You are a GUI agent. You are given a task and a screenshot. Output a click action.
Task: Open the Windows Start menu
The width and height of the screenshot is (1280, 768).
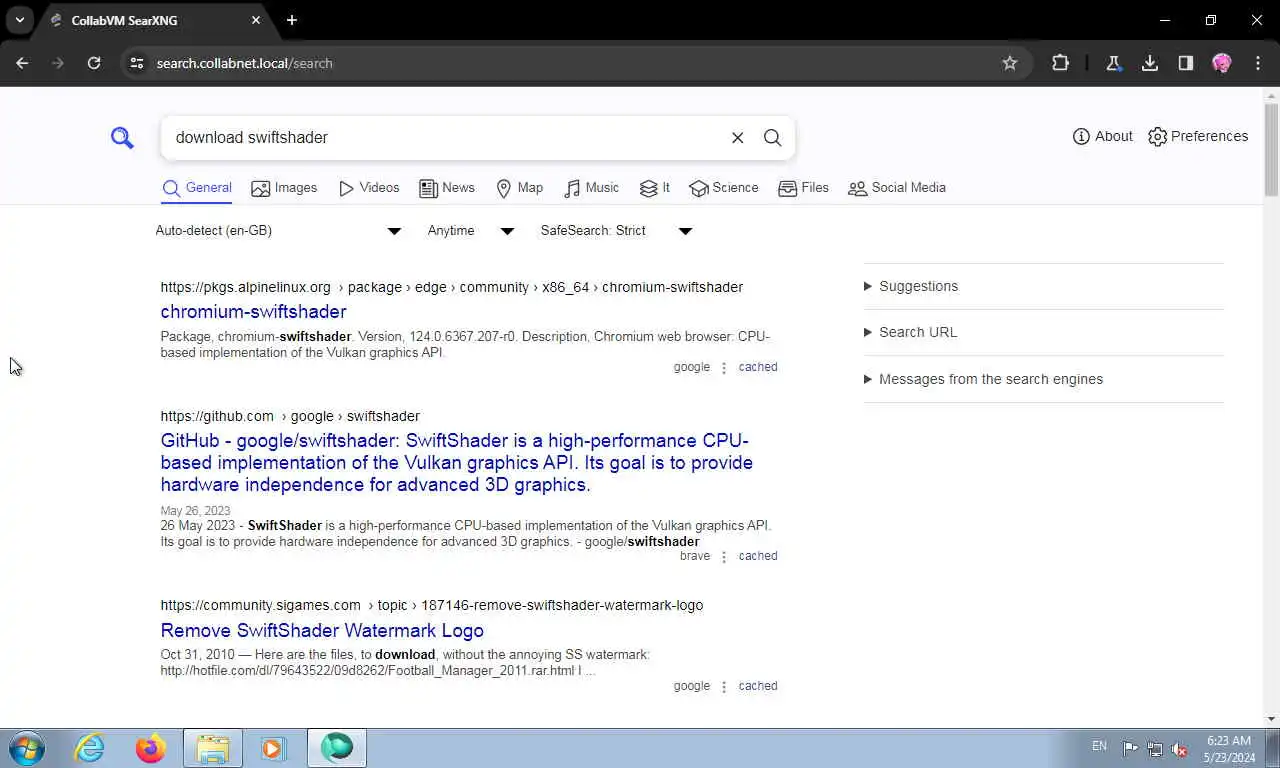click(27, 748)
